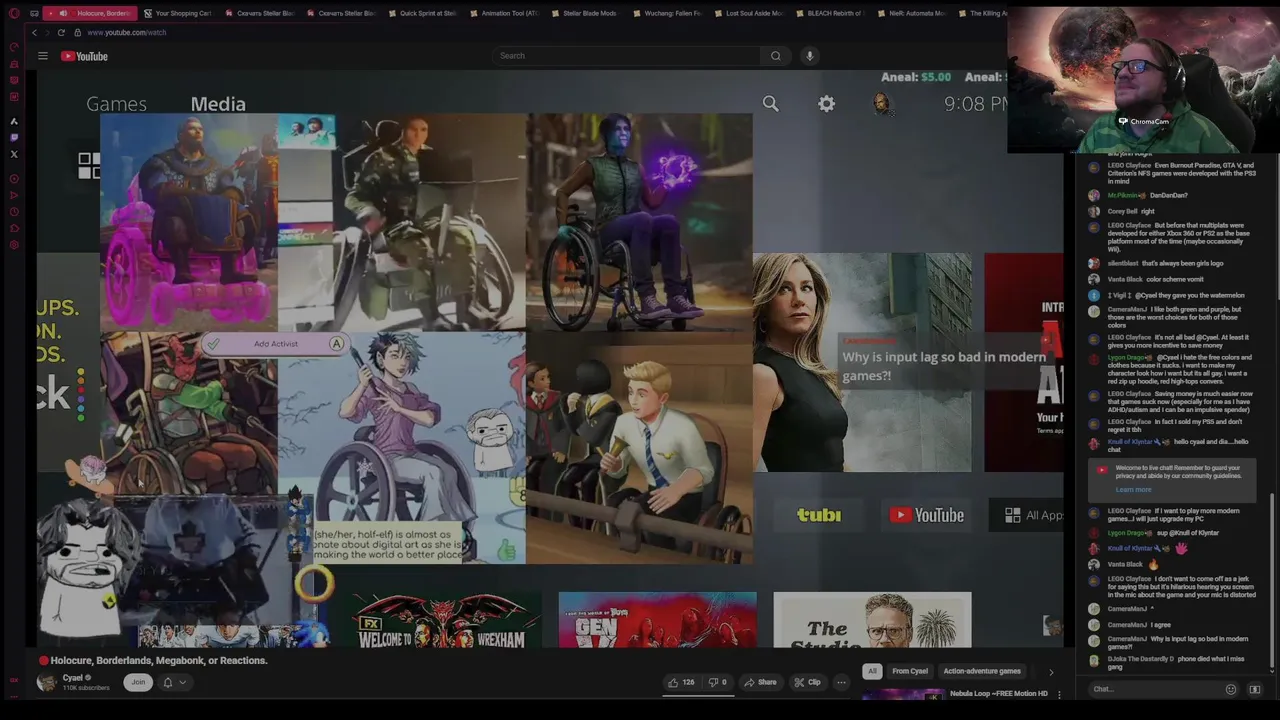This screenshot has height=720, width=1280.
Task: Expand notification options chevron beside bell
Action: 182,682
